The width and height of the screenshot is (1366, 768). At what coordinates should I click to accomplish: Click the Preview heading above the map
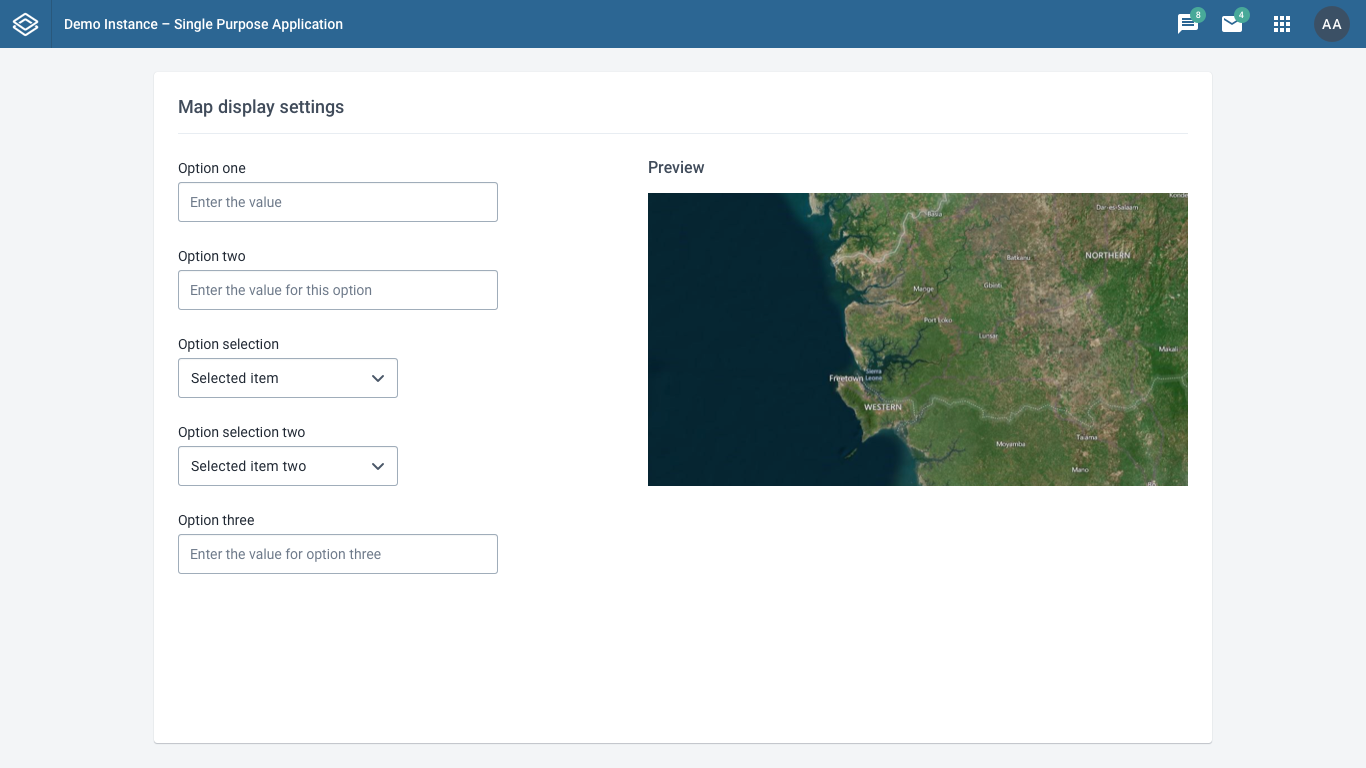point(676,167)
